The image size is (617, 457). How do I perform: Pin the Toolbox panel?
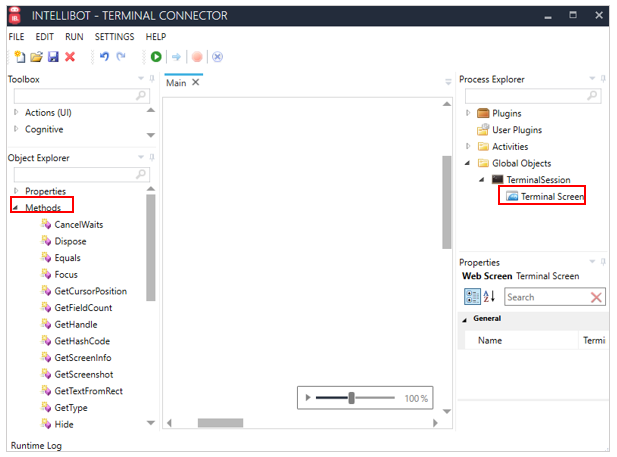click(152, 79)
